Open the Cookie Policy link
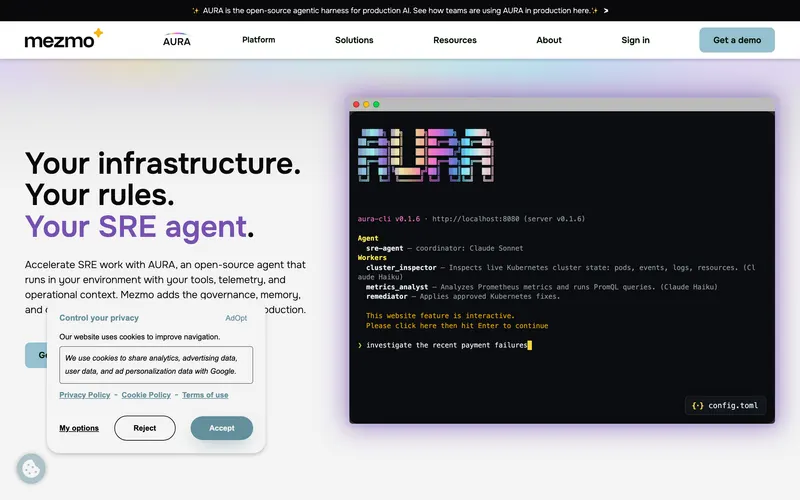Viewport: 800px width, 500px height. [146, 395]
